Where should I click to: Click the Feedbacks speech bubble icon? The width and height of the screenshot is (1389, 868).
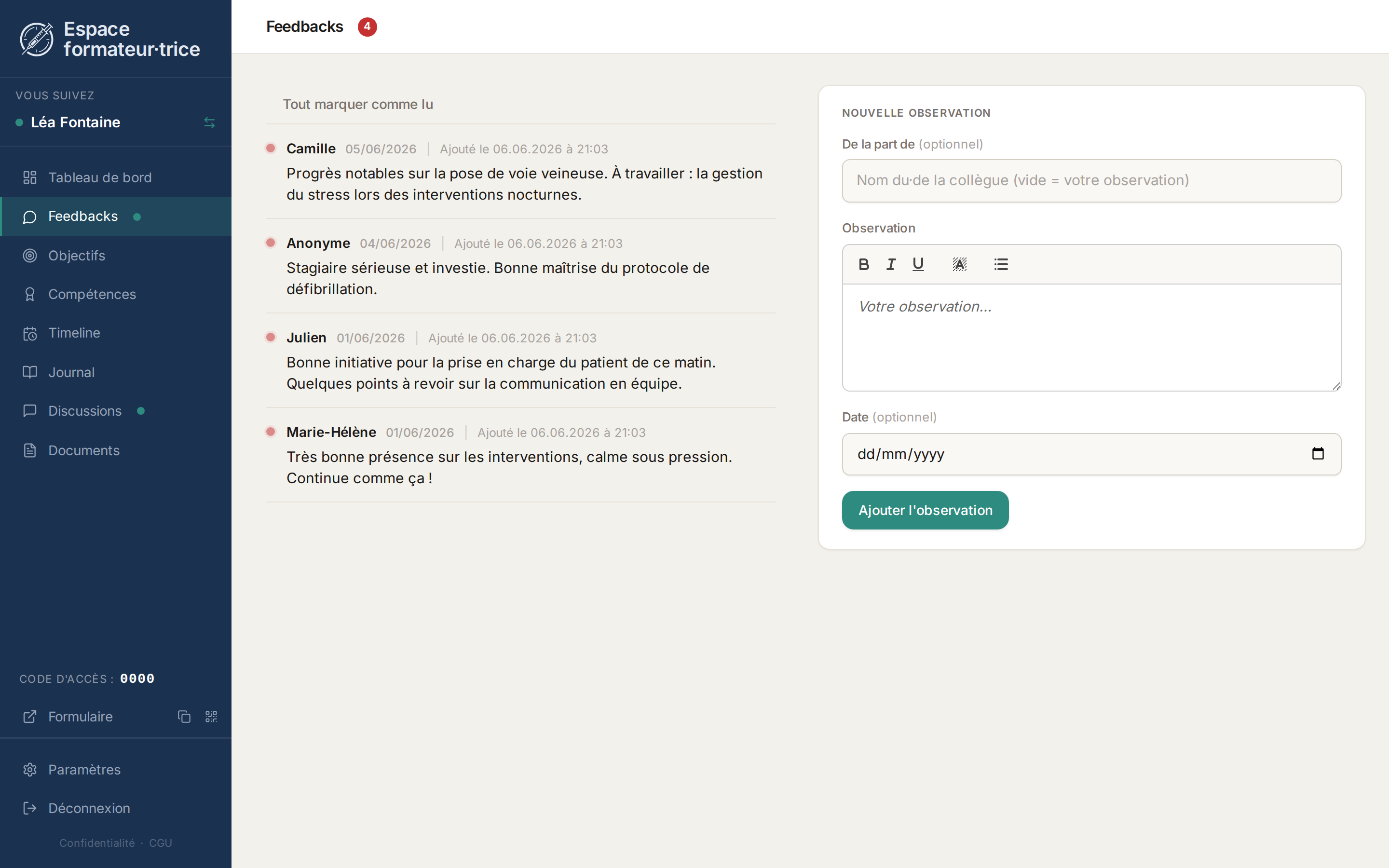pyautogui.click(x=30, y=217)
